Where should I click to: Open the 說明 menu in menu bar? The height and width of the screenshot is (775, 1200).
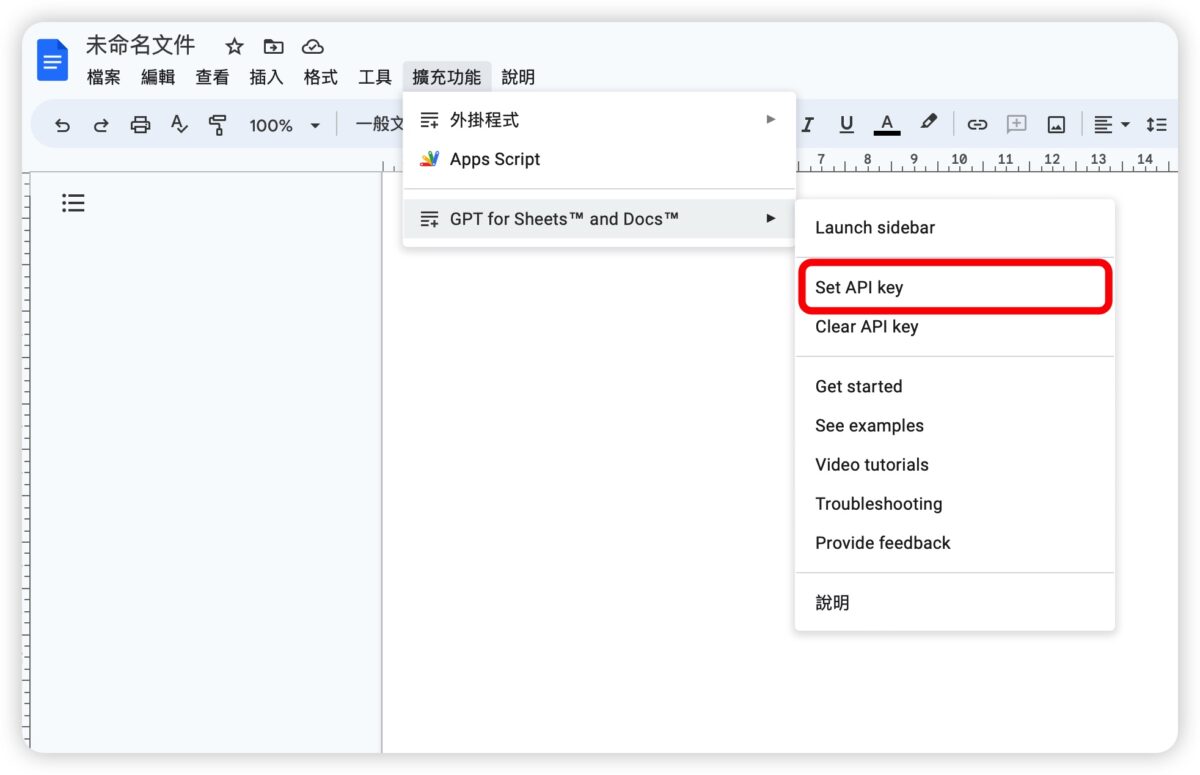(x=518, y=77)
